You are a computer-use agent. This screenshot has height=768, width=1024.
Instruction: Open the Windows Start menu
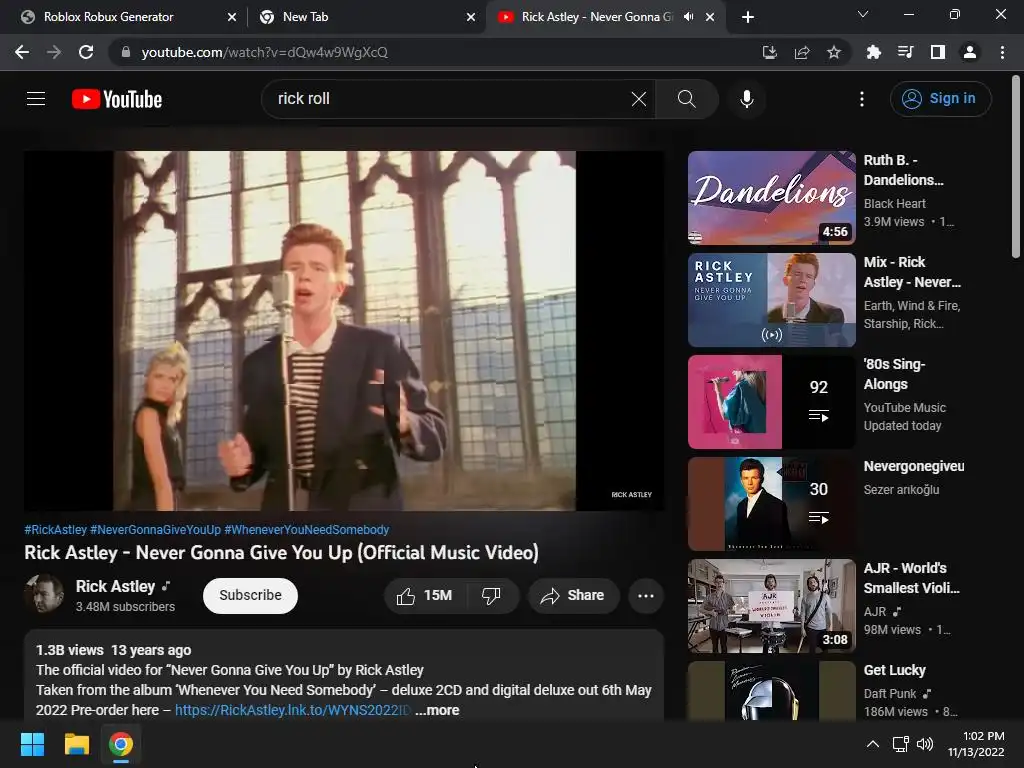point(32,744)
